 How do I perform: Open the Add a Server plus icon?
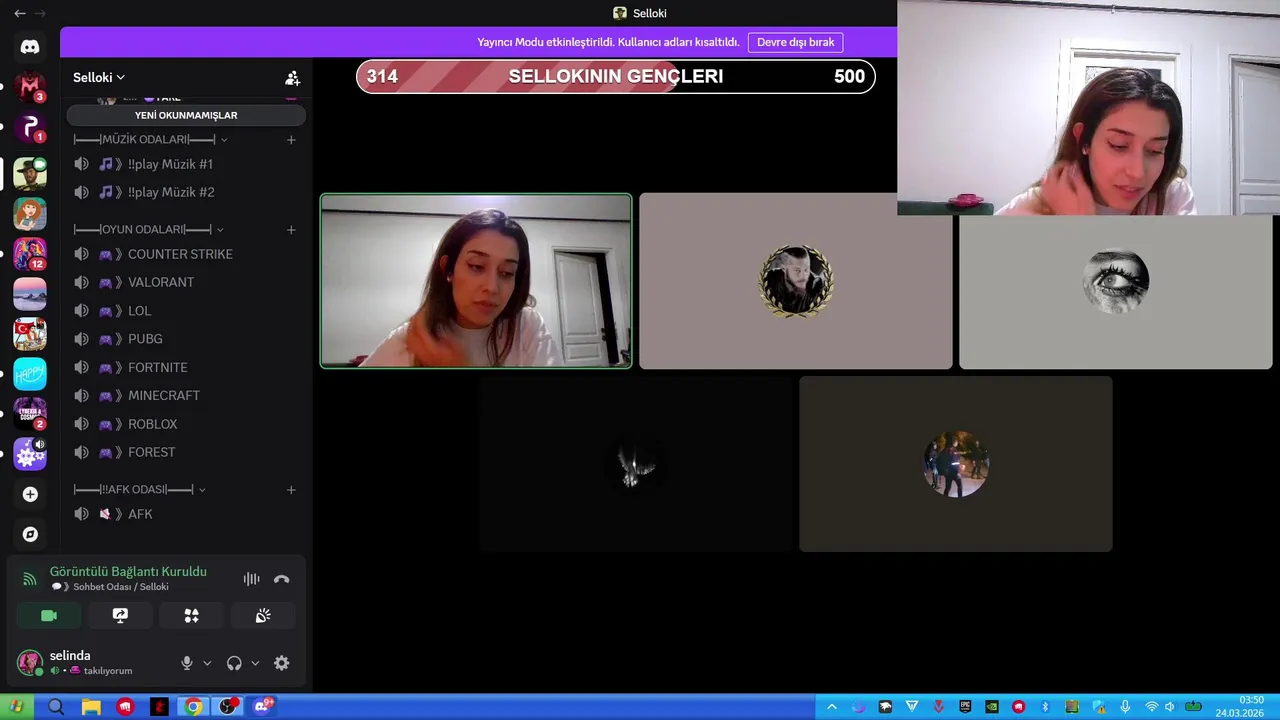[x=30, y=494]
